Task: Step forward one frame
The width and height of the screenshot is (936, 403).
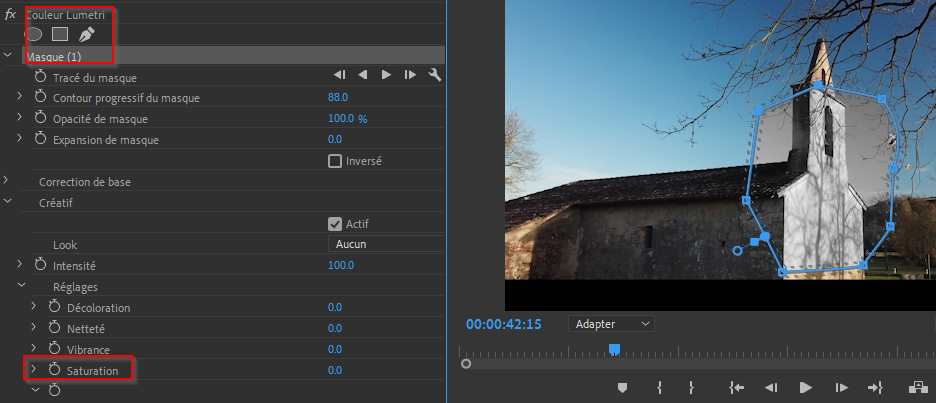Action: [841, 387]
